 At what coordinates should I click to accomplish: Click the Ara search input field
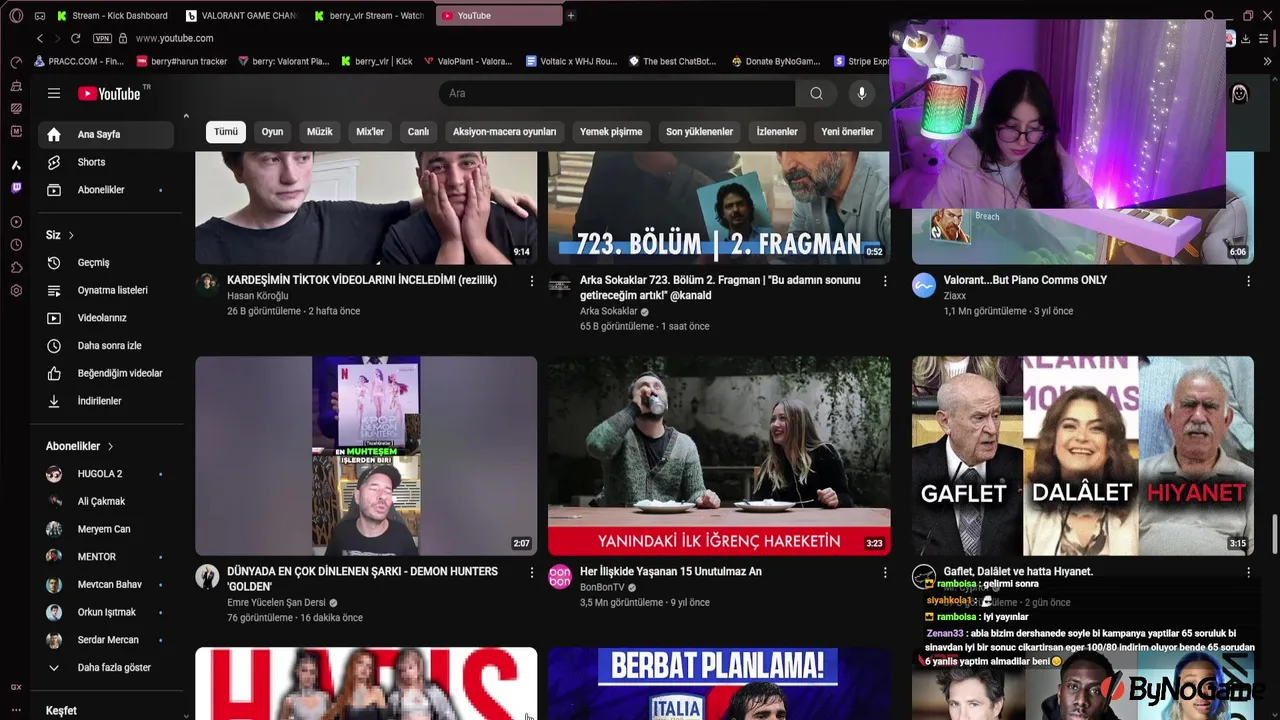(x=617, y=93)
